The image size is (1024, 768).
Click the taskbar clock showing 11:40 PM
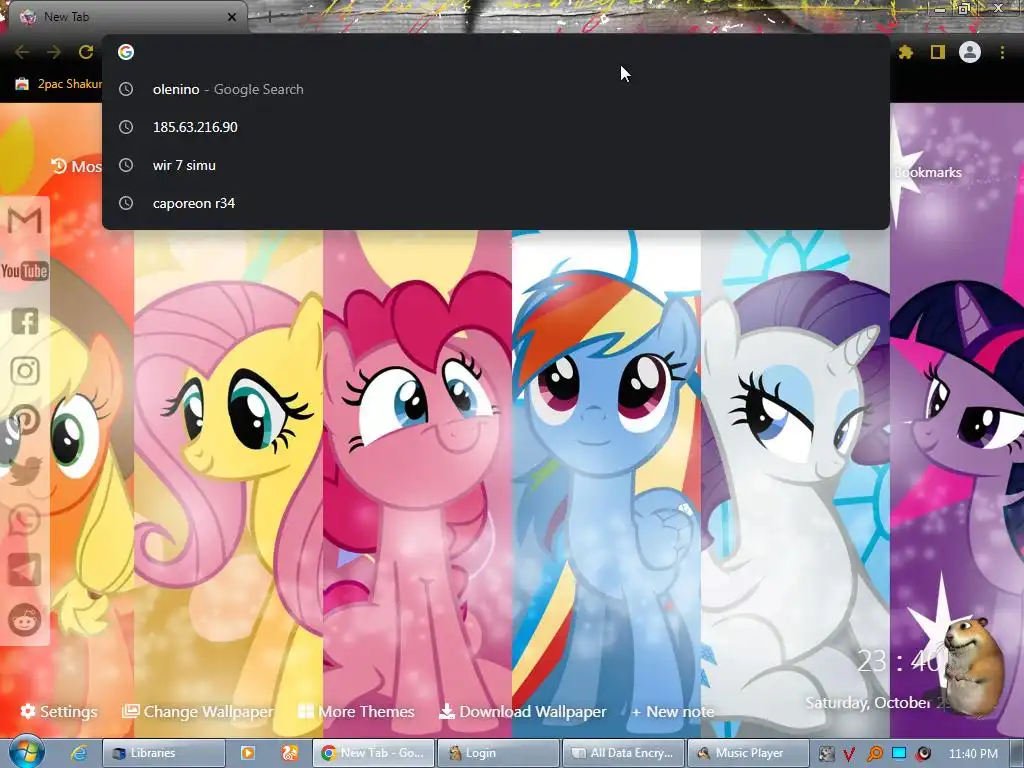(x=973, y=754)
